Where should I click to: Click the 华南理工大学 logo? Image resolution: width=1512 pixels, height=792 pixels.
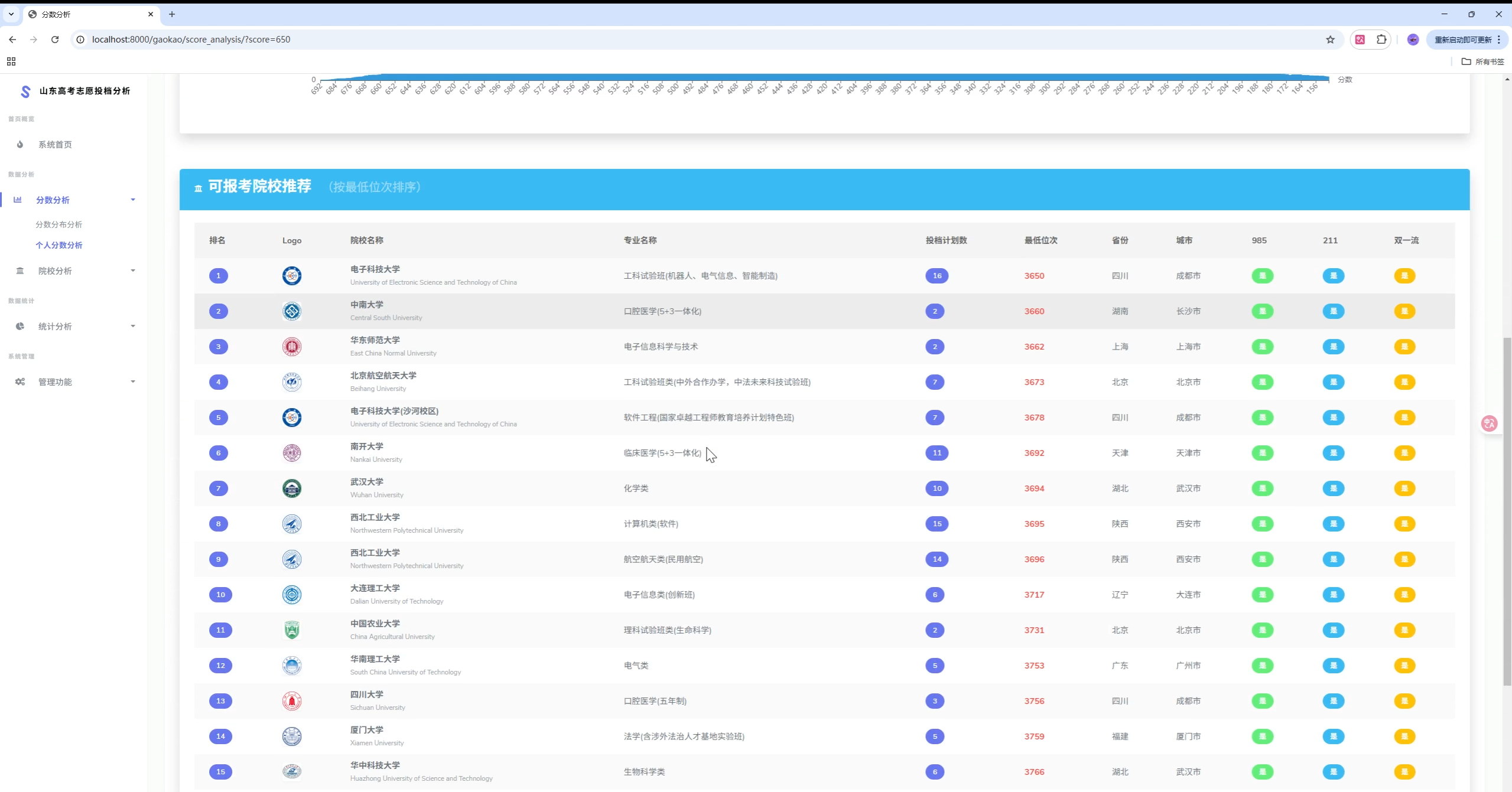292,666
